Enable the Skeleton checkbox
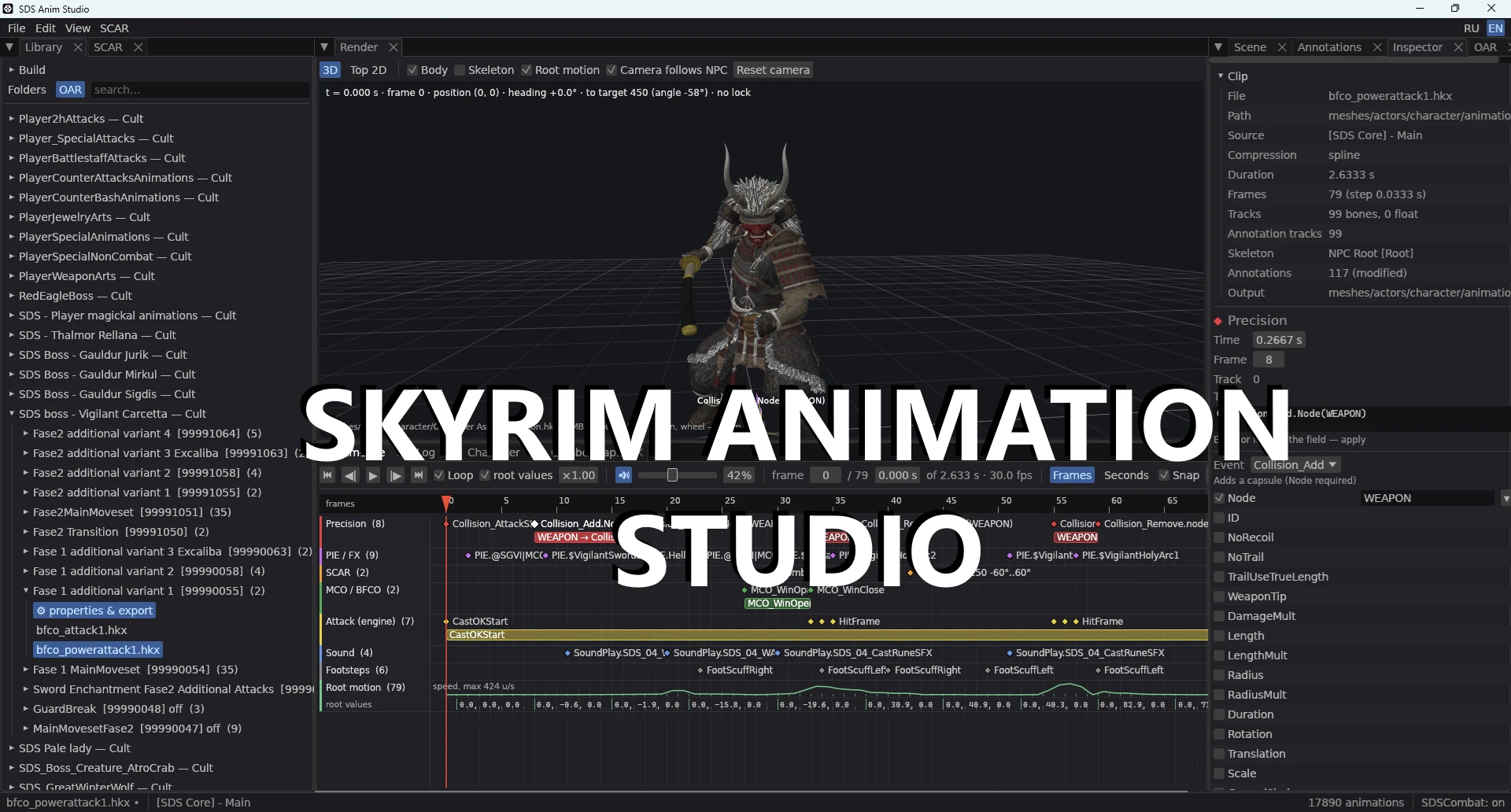 pos(460,70)
